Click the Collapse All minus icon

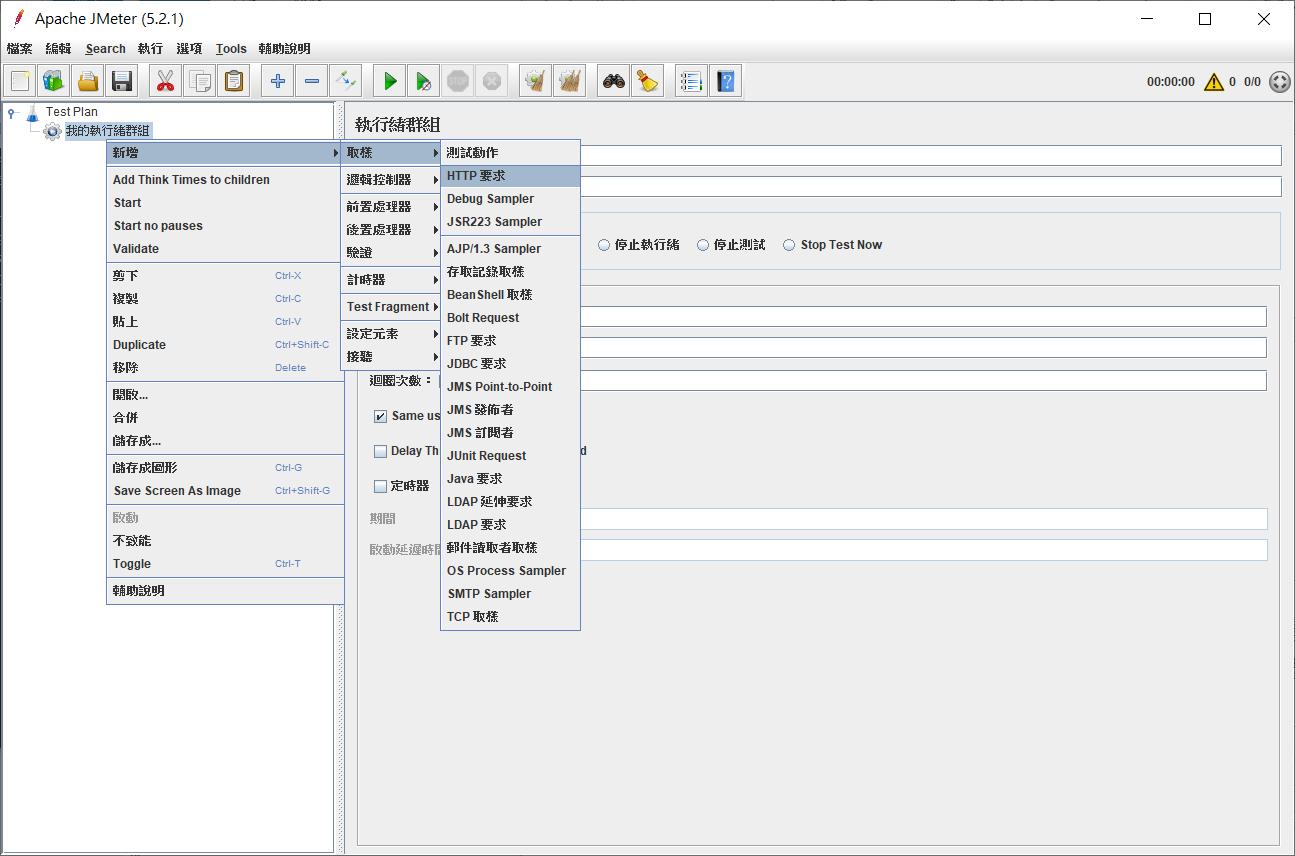[x=312, y=81]
